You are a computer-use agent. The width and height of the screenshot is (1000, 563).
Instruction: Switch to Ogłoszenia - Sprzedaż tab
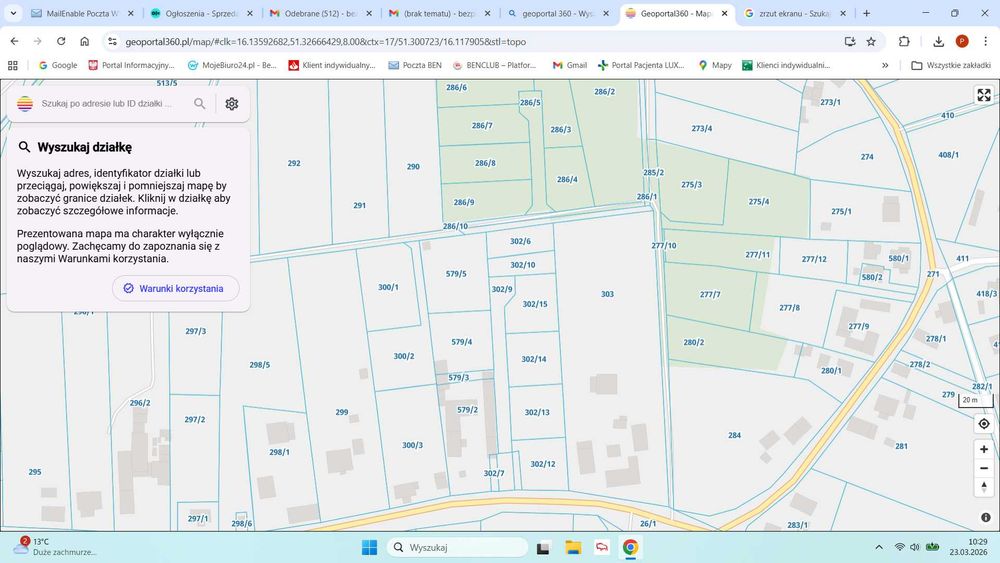(201, 13)
